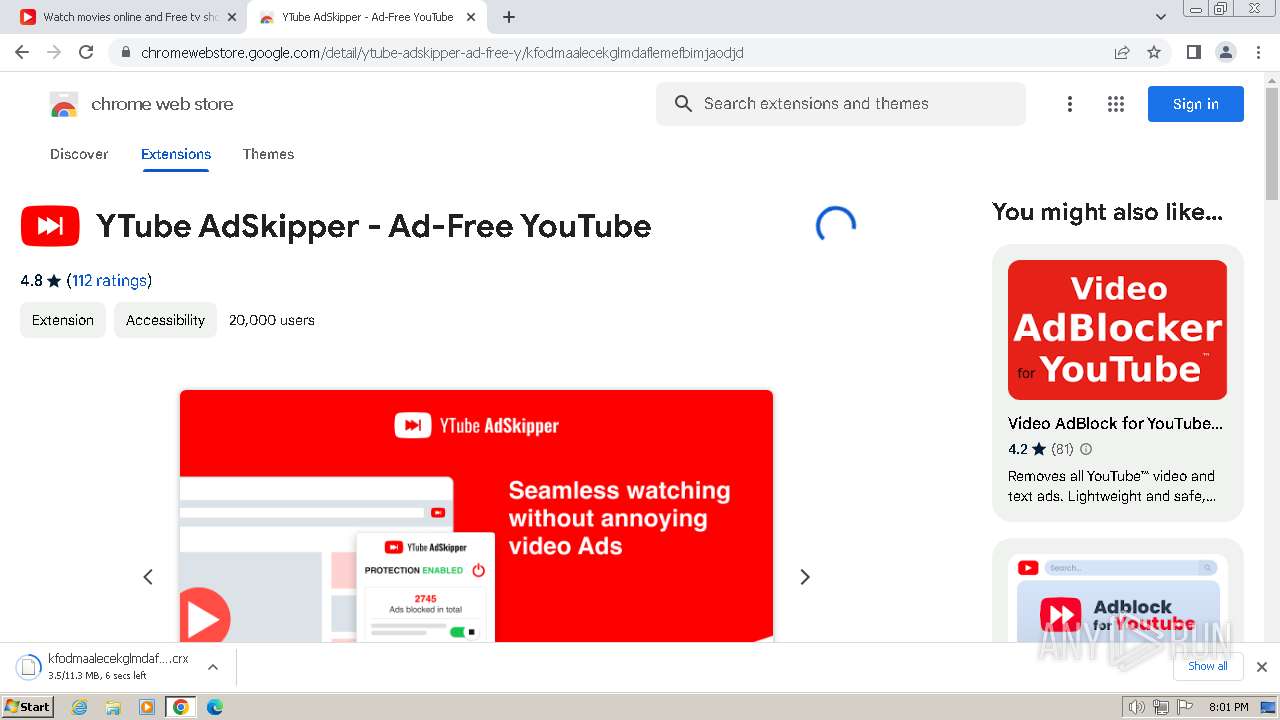The width and height of the screenshot is (1280, 720).
Task: Open a new browser tab
Action: pyautogui.click(x=509, y=17)
